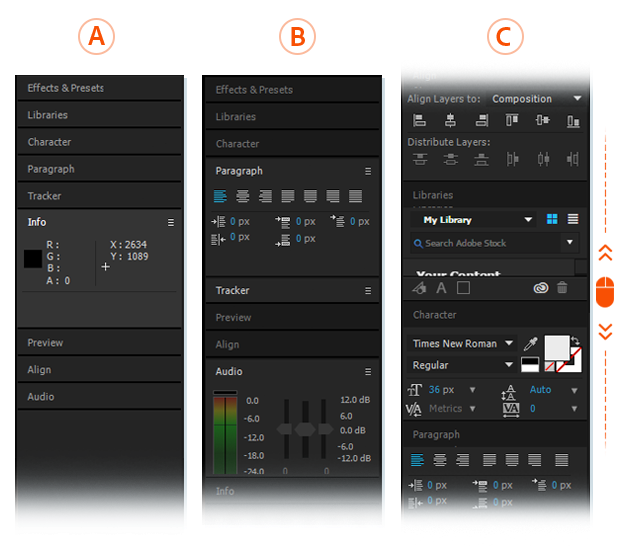Open Effects & Presets tab in panel A
The height and width of the screenshot is (550, 629).
point(99,88)
